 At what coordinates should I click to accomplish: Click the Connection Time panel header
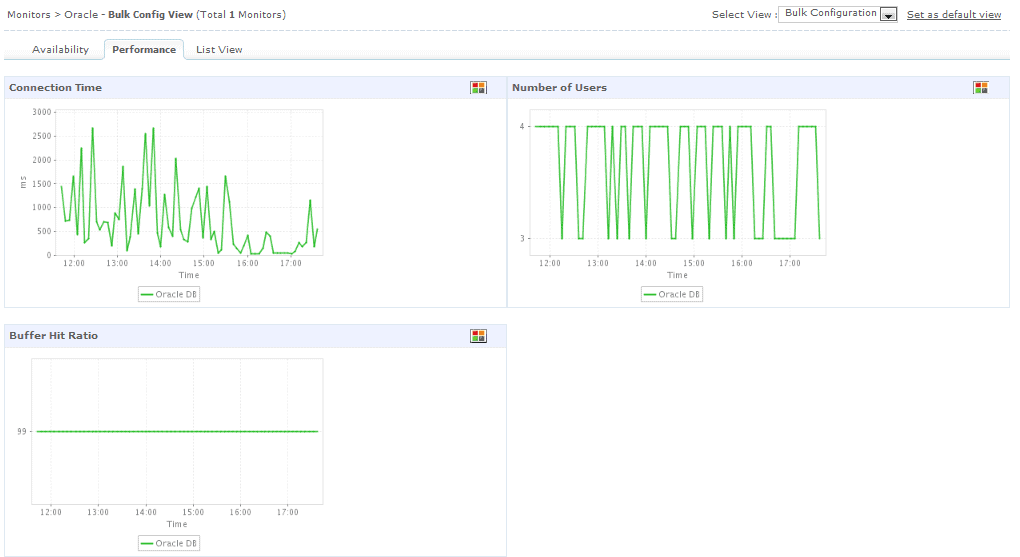coord(255,88)
